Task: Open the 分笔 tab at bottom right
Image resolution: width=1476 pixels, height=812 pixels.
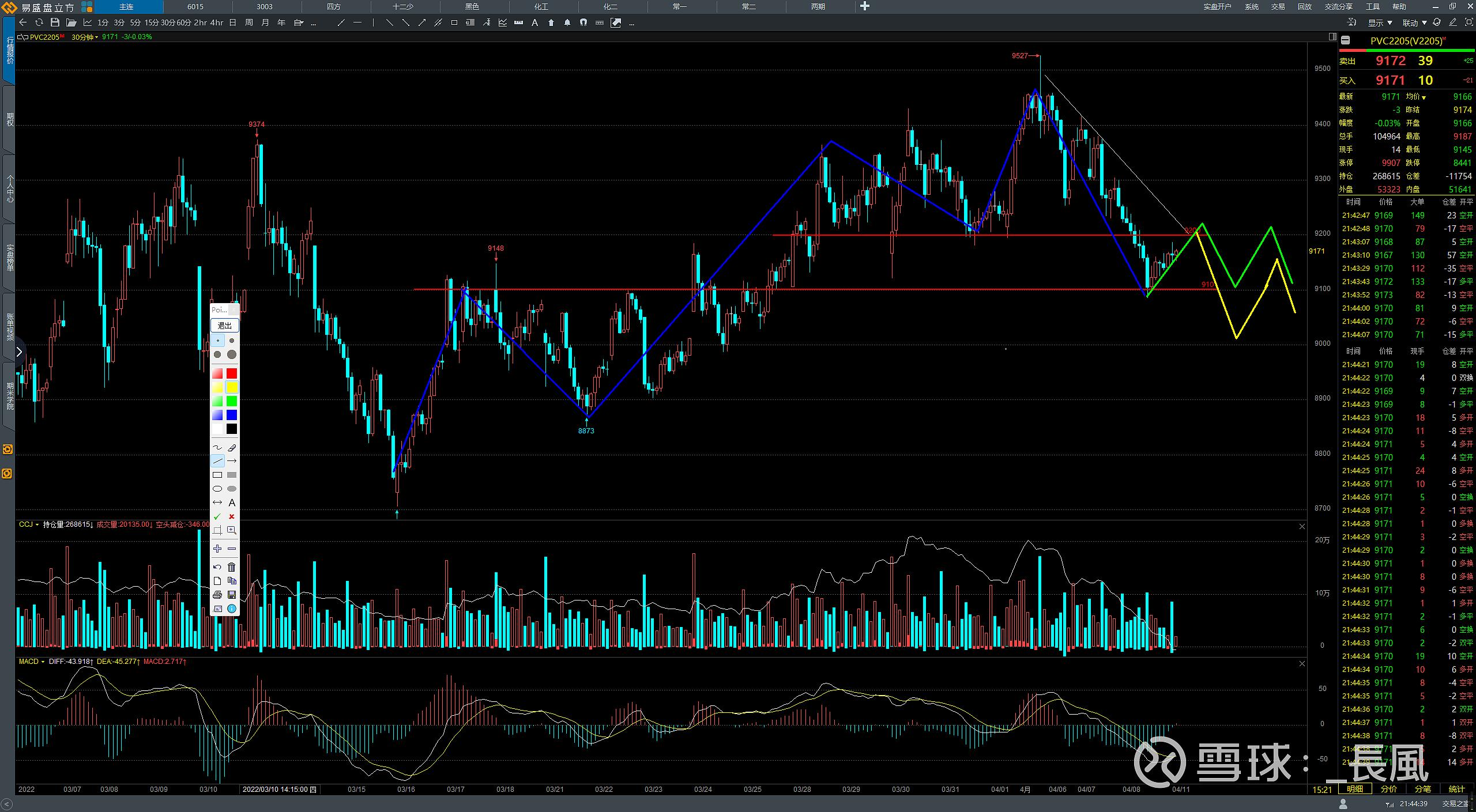Action: coord(1422,789)
